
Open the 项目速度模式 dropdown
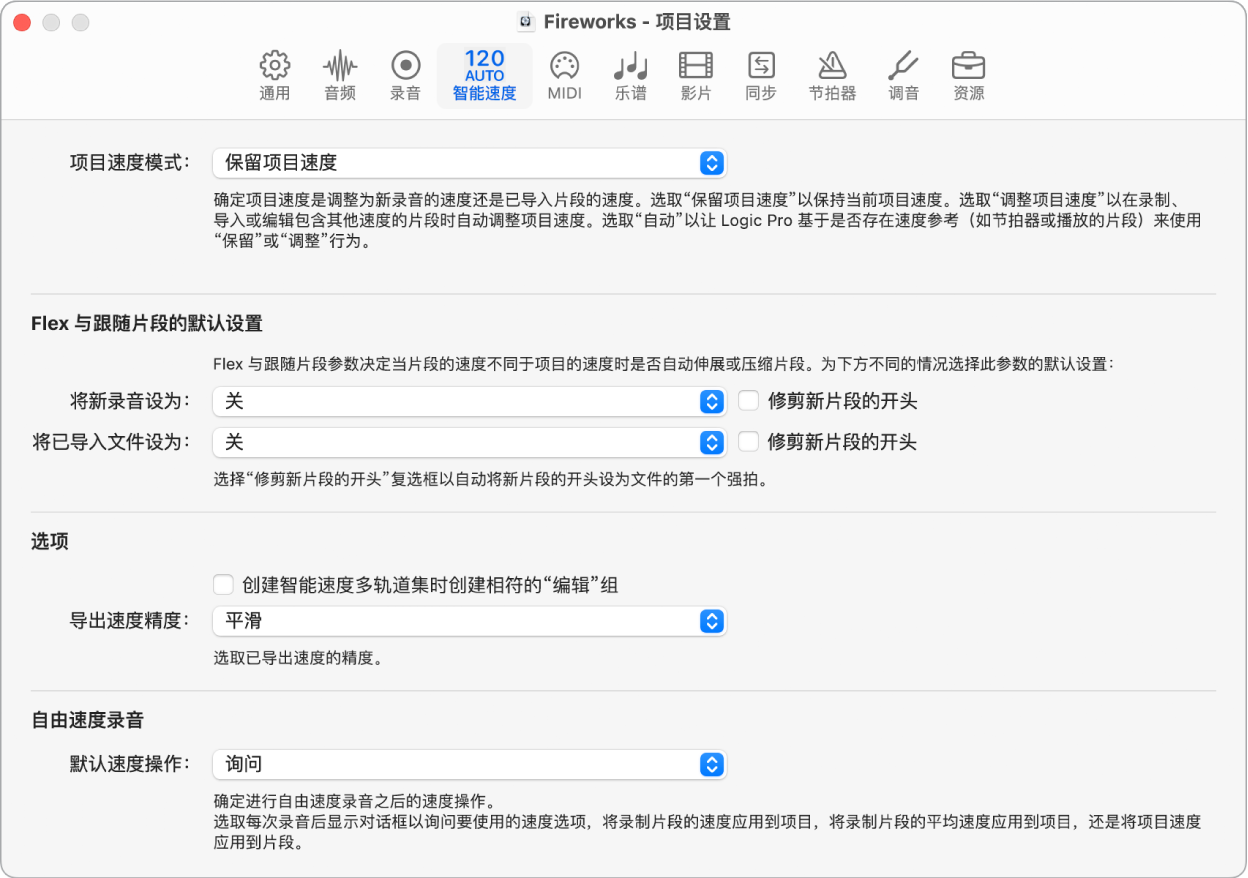pyautogui.click(x=469, y=163)
